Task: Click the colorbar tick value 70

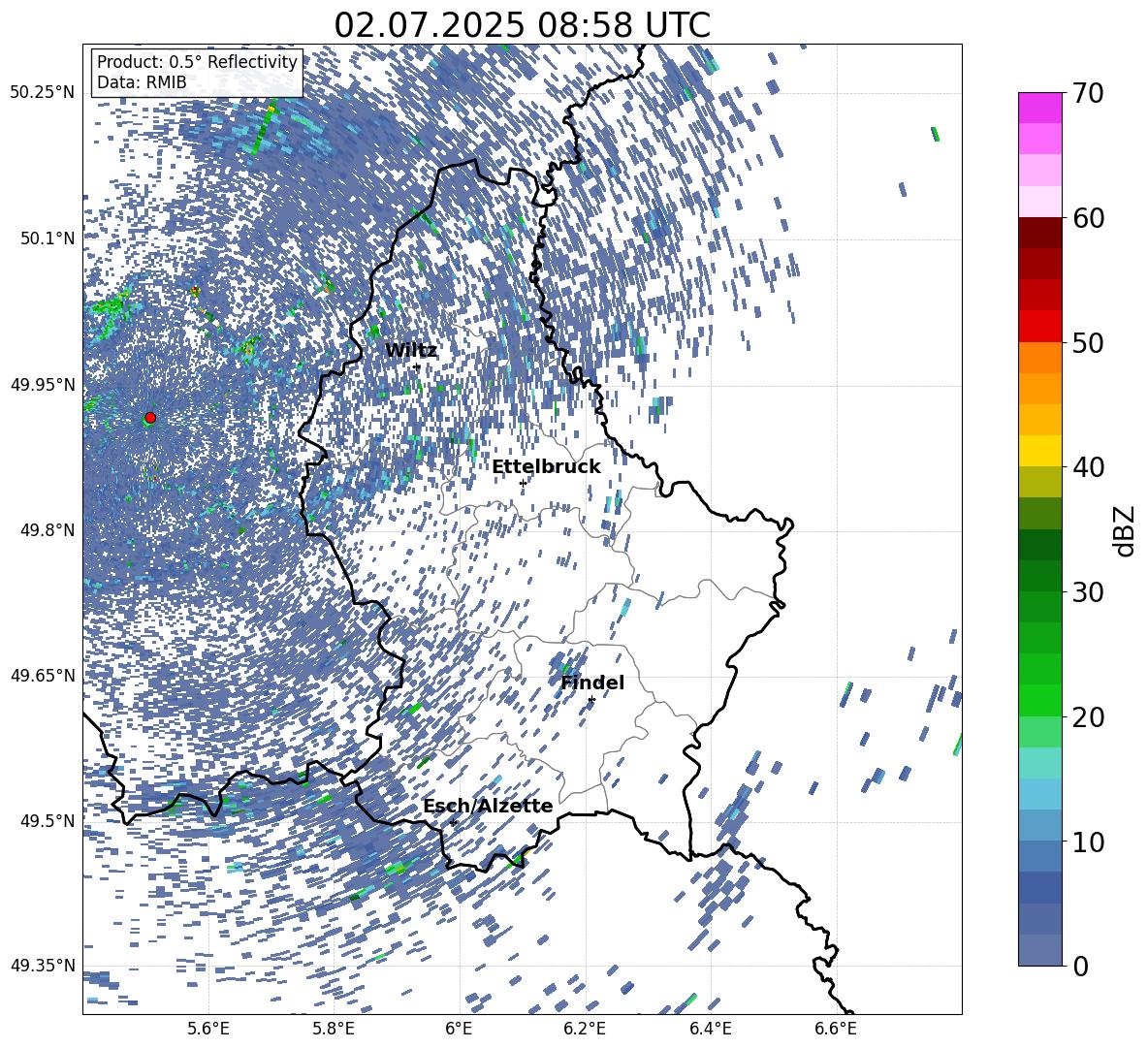Action: tap(1087, 93)
